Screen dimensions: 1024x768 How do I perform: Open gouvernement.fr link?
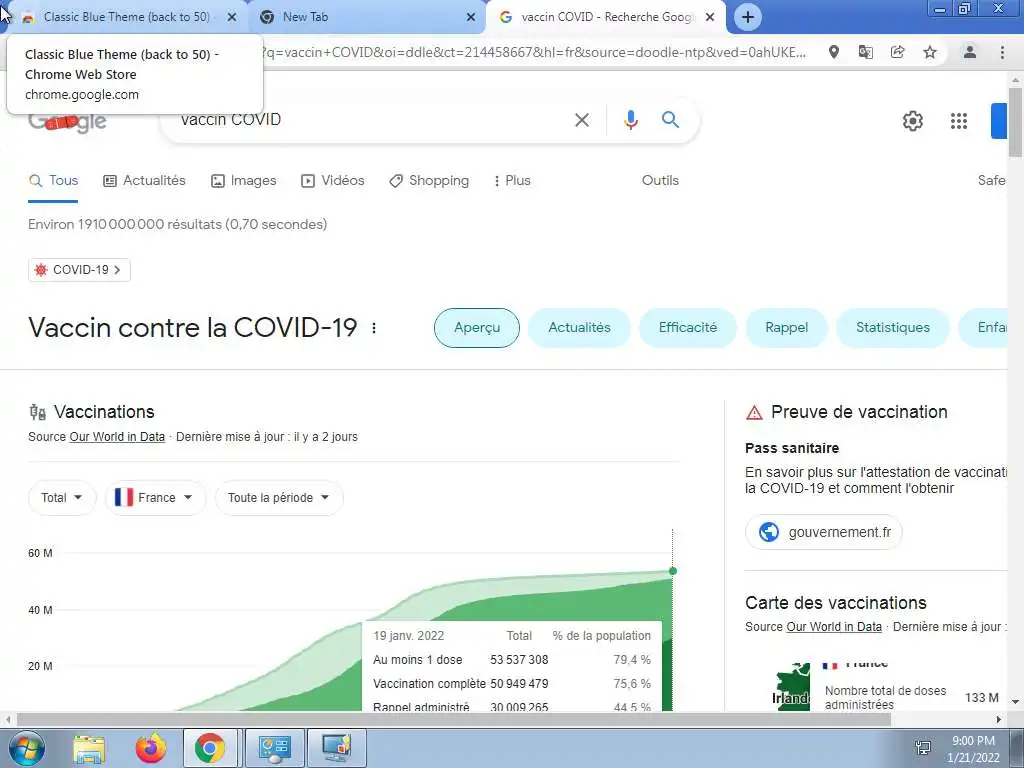coord(824,532)
